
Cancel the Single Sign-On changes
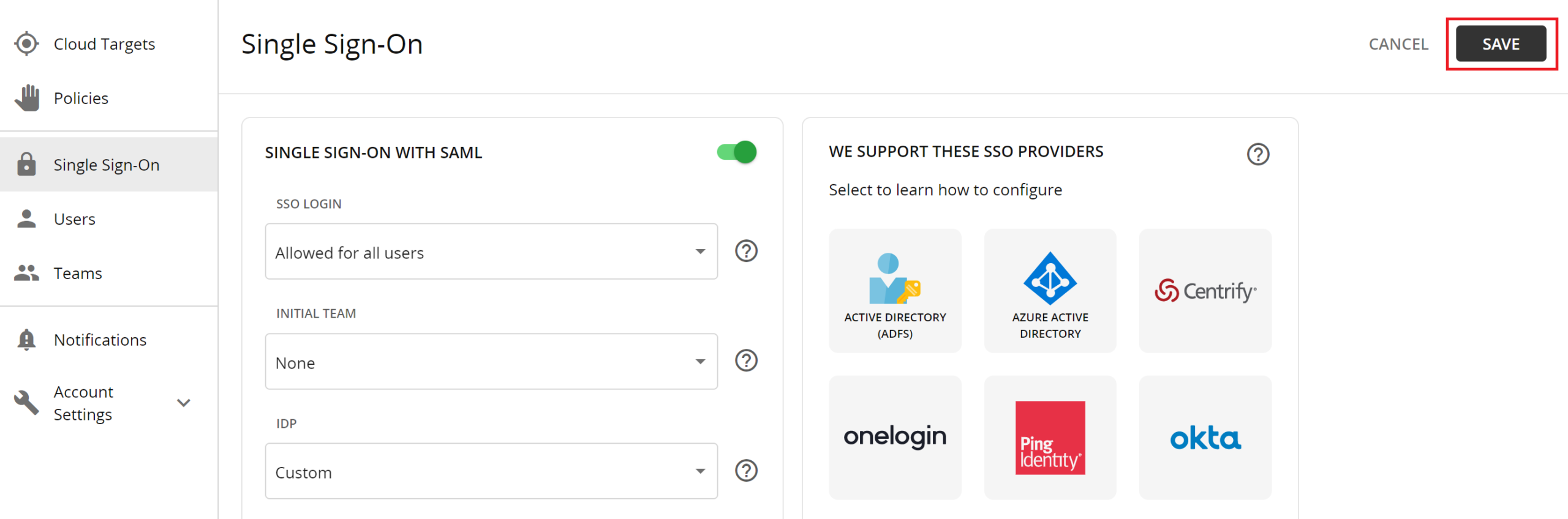click(1398, 44)
